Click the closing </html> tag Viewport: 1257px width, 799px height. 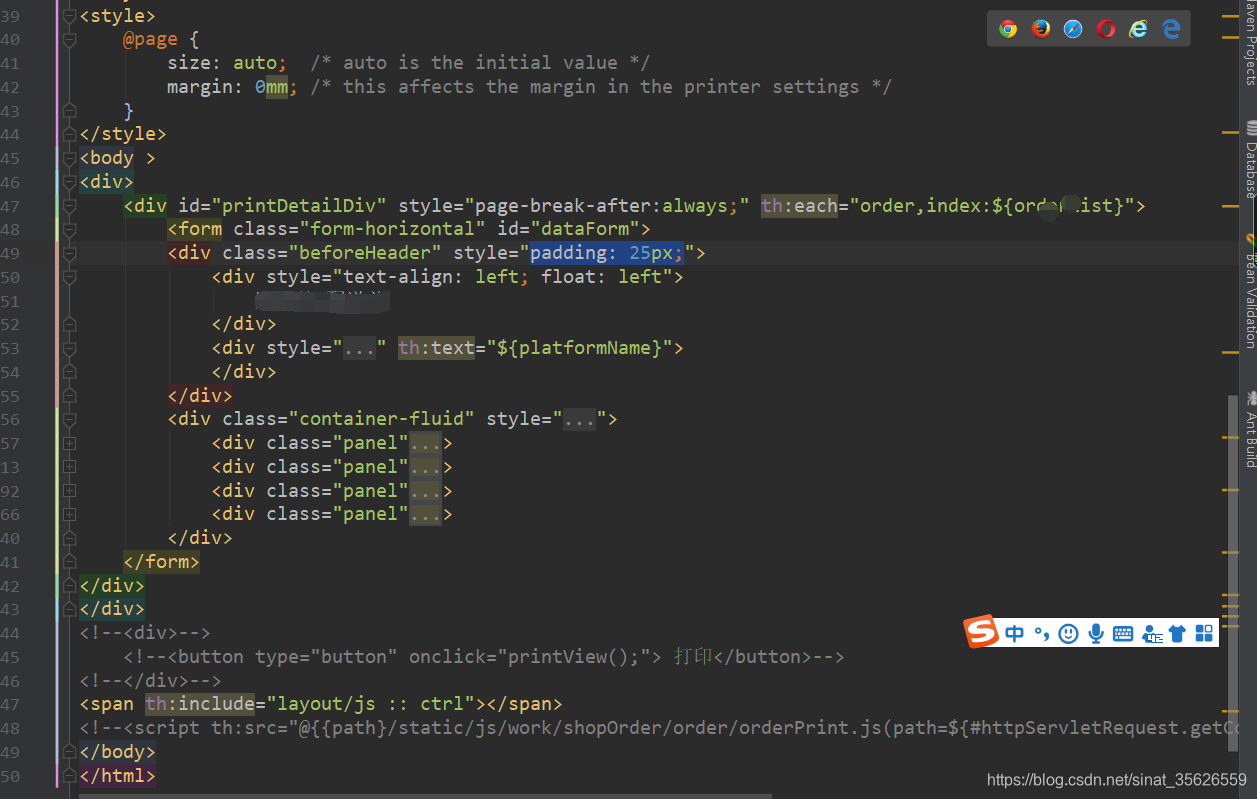click(118, 775)
